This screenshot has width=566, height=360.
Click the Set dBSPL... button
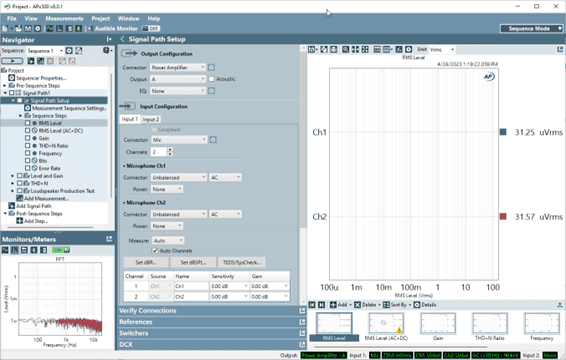click(193, 263)
